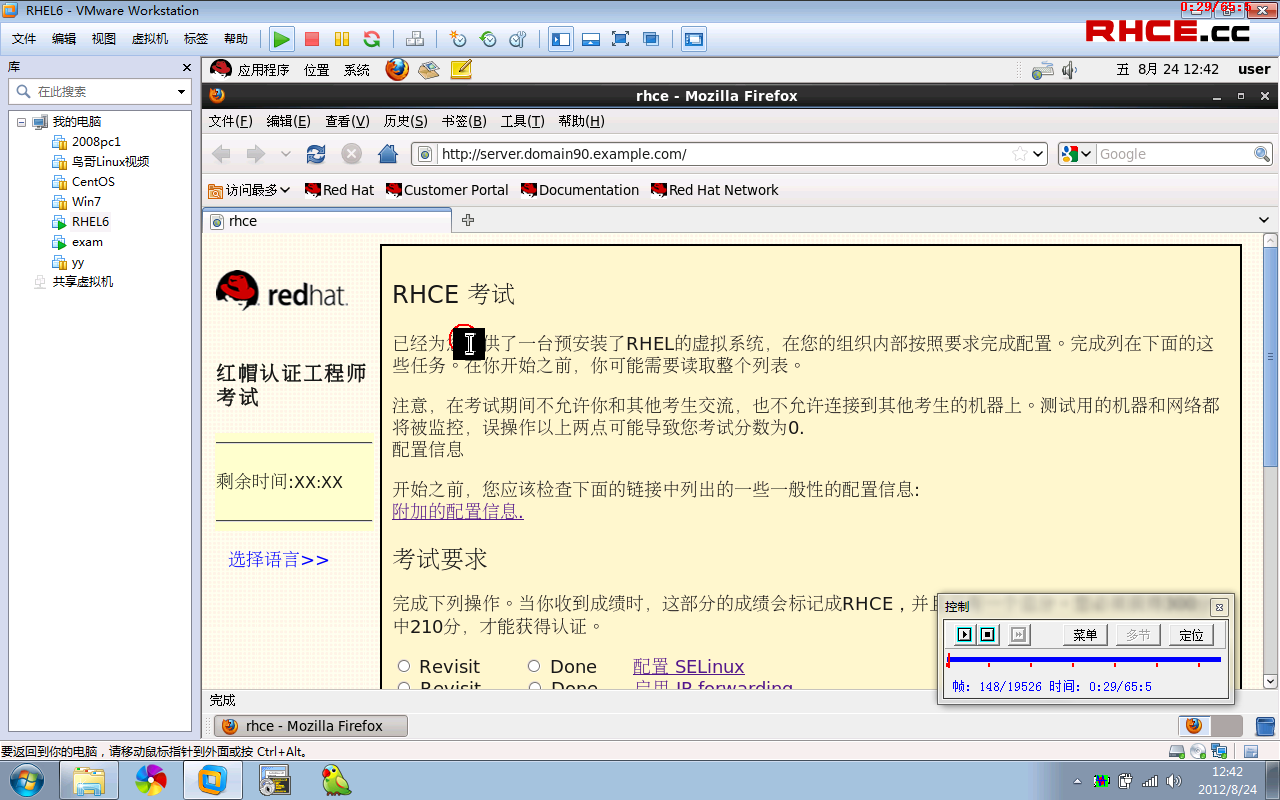Open VMware 文件 menu
Image resolution: width=1280 pixels, height=800 pixels.
click(x=24, y=39)
